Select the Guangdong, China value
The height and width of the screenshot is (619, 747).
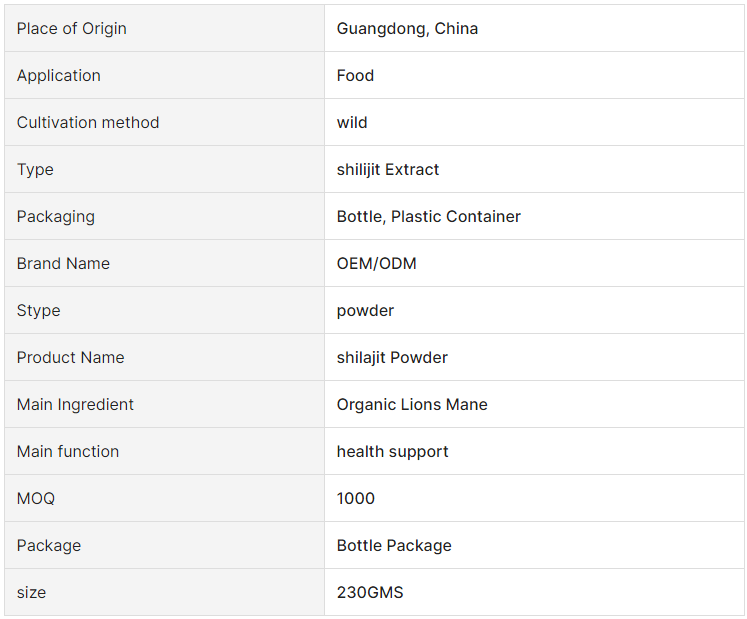click(x=407, y=29)
